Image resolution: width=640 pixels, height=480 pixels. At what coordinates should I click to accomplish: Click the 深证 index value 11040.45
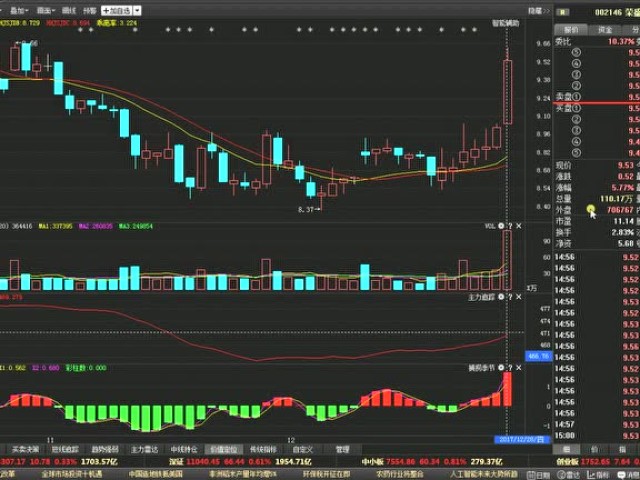pyautogui.click(x=203, y=462)
